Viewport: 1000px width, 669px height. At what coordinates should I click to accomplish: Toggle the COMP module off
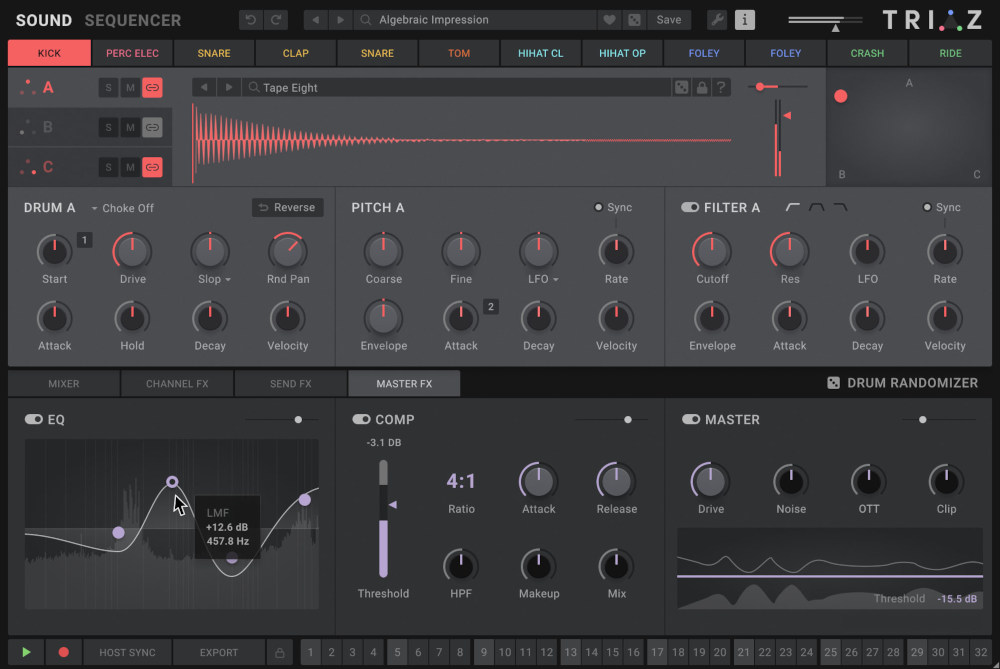(362, 420)
